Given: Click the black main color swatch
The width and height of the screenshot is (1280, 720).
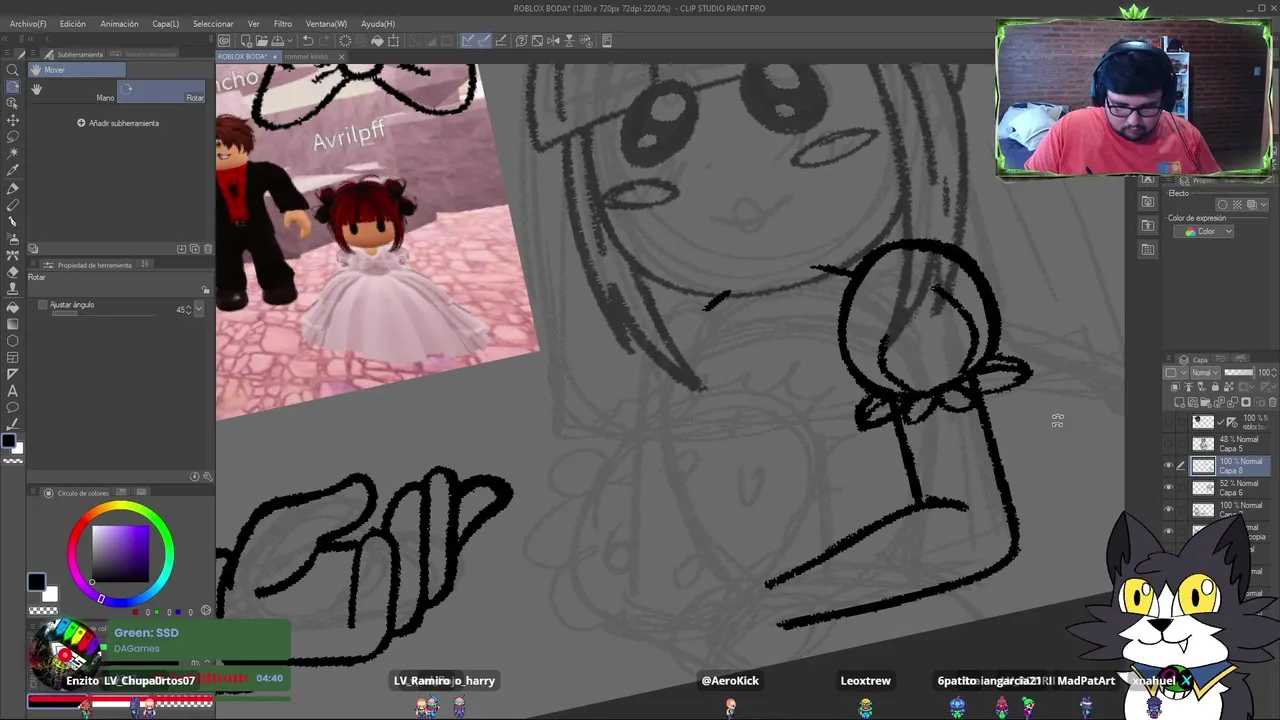Looking at the screenshot, I should (36, 582).
